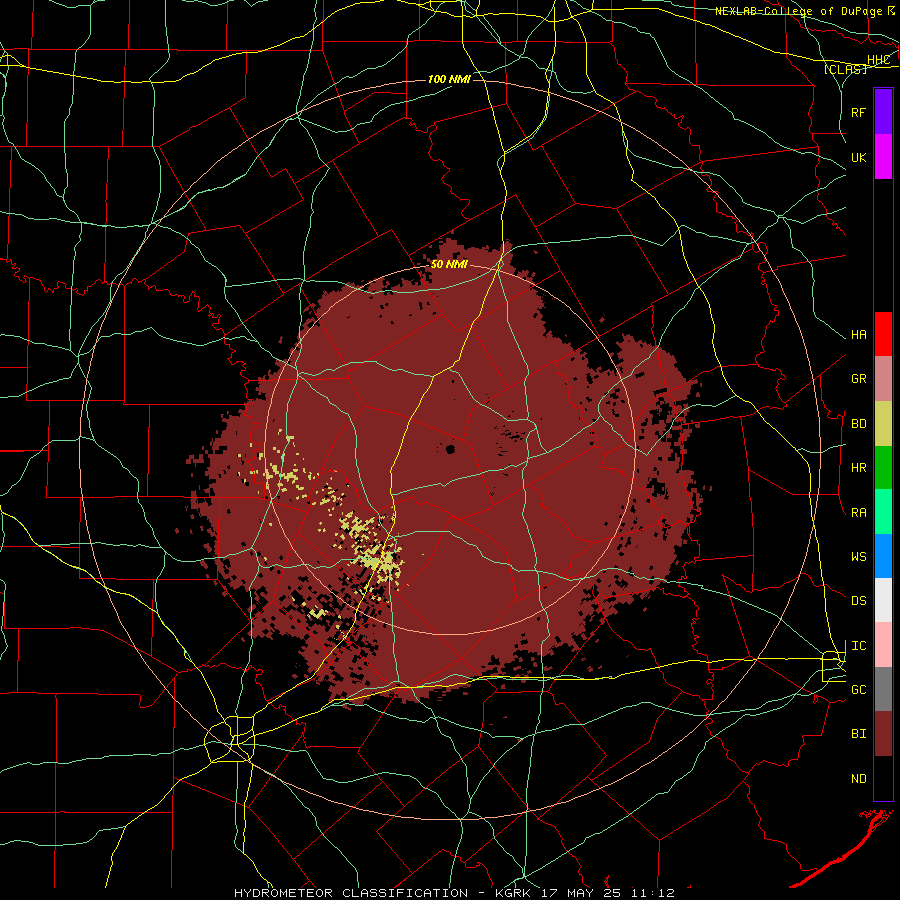Click the radar site black dot at center
This screenshot has width=900, height=900.
pyautogui.click(x=451, y=449)
